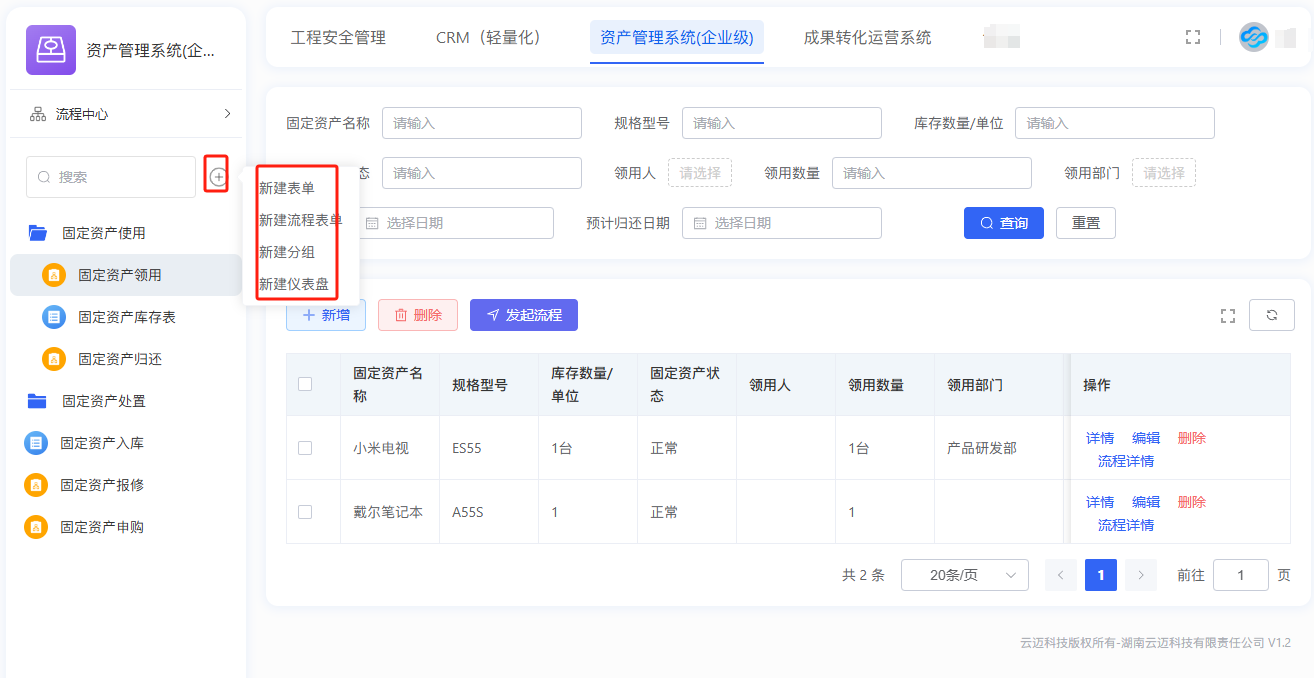Select 新建流程表单 from the popup menu
1314x678 pixels.
(300, 220)
